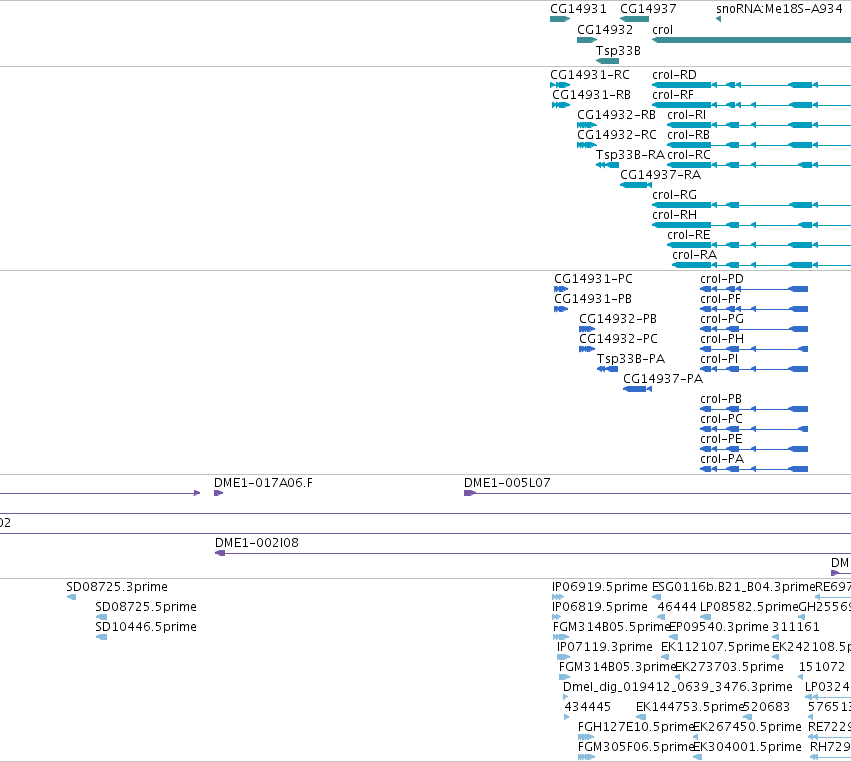Open the crol-PB protein label

click(x=721, y=399)
